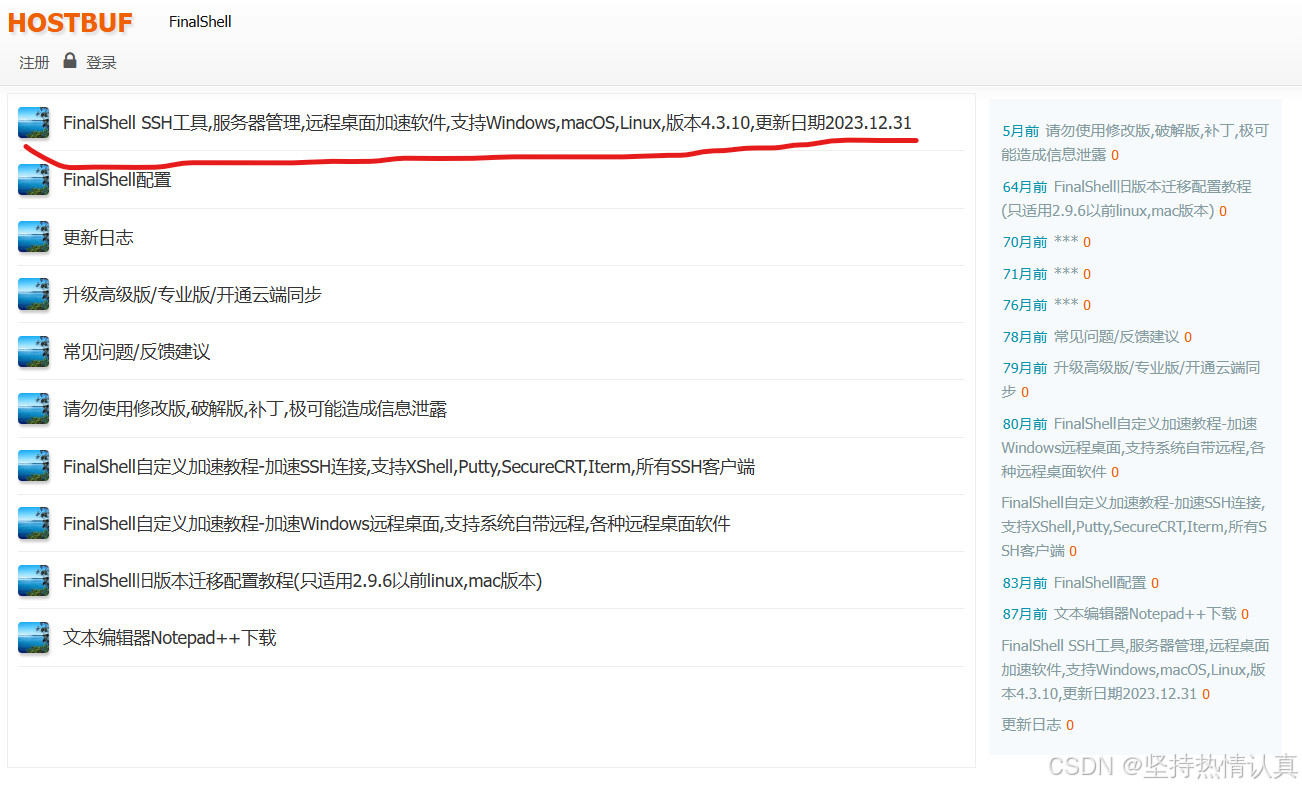Click sidebar link 升级高级版/专业版/开通云端同步
The width and height of the screenshot is (1302, 788).
(x=1131, y=379)
